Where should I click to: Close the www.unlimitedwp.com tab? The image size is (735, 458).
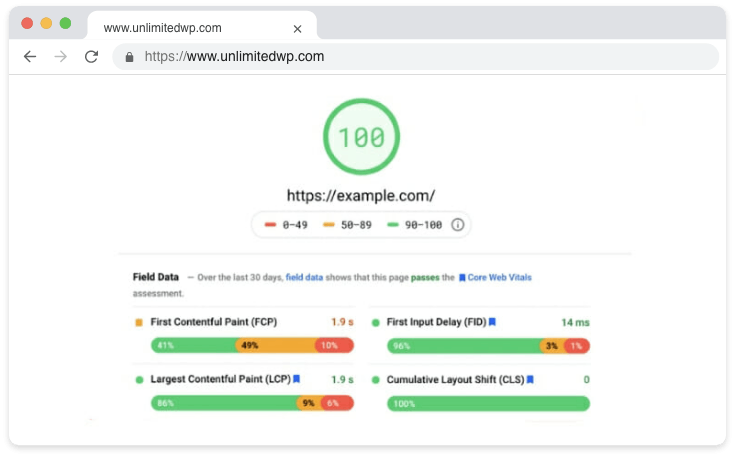pos(297,29)
